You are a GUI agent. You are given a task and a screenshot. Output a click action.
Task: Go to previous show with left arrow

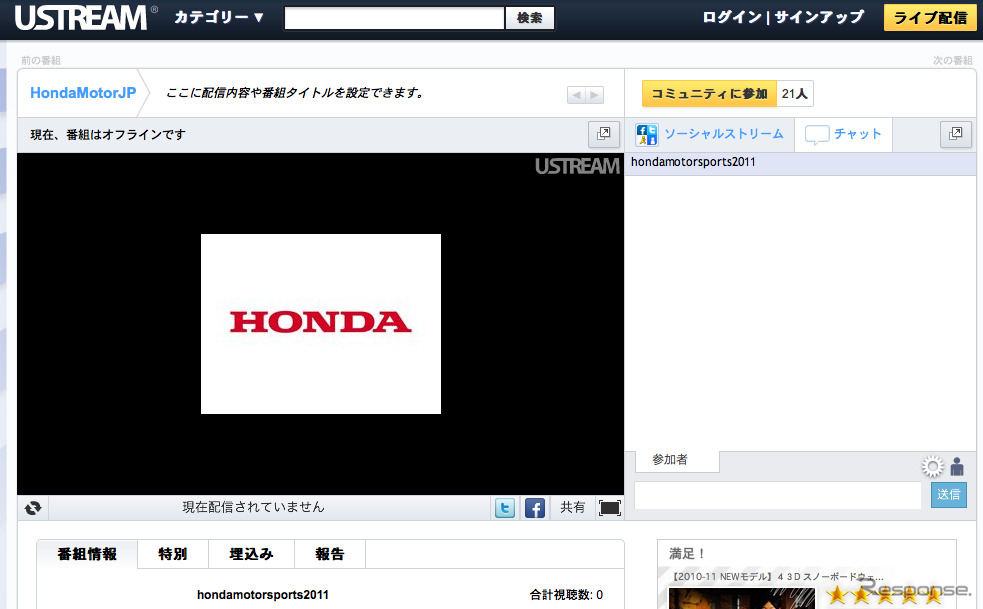point(576,95)
